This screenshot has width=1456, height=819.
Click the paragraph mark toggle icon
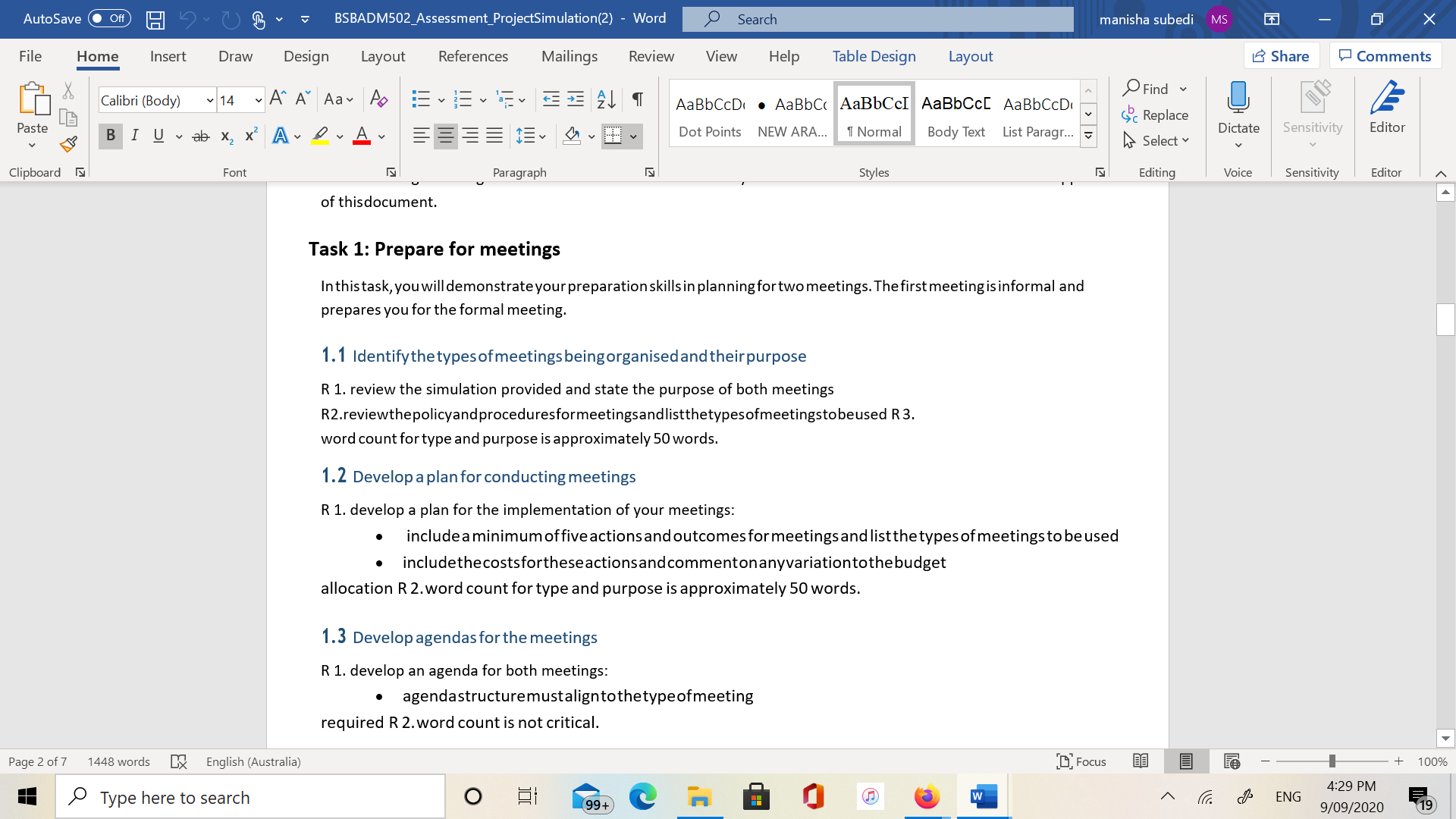[638, 98]
